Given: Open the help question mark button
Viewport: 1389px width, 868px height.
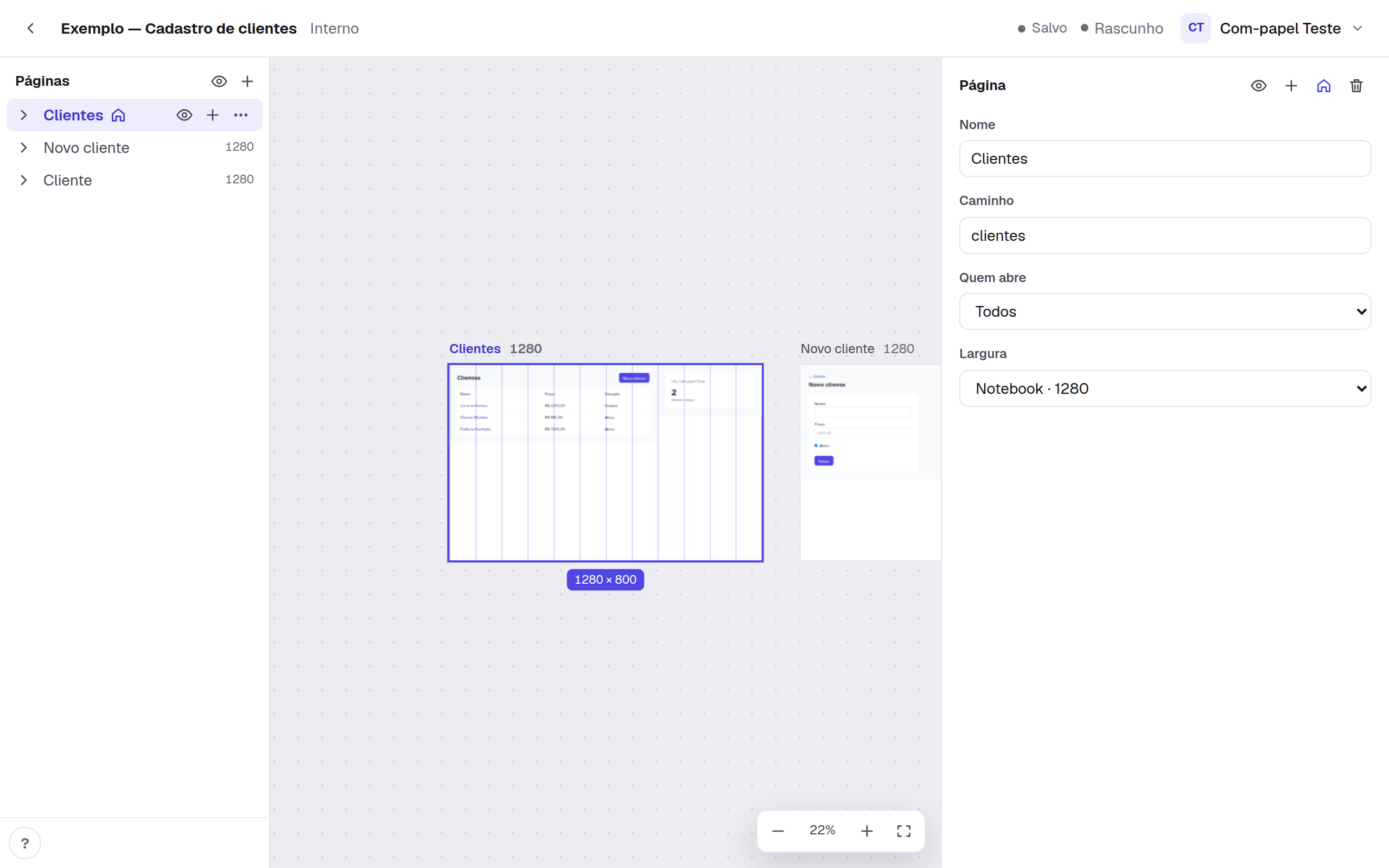Looking at the screenshot, I should (24, 843).
